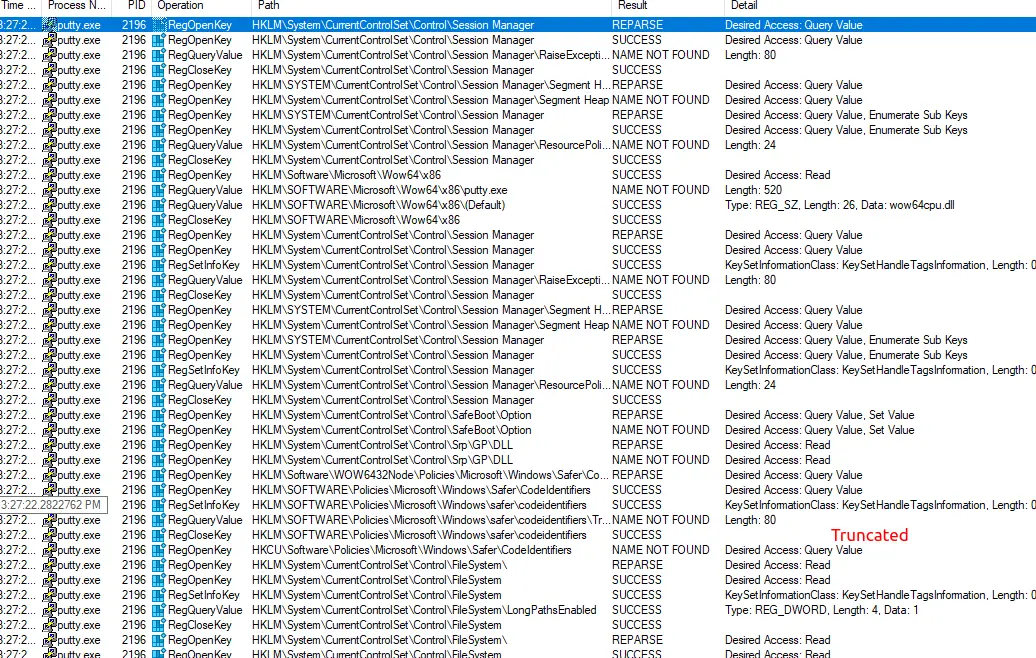This screenshot has width=1036, height=658.
Task: Click the registry icon in the WOW6432Node Policies row
Action: pos(159,476)
